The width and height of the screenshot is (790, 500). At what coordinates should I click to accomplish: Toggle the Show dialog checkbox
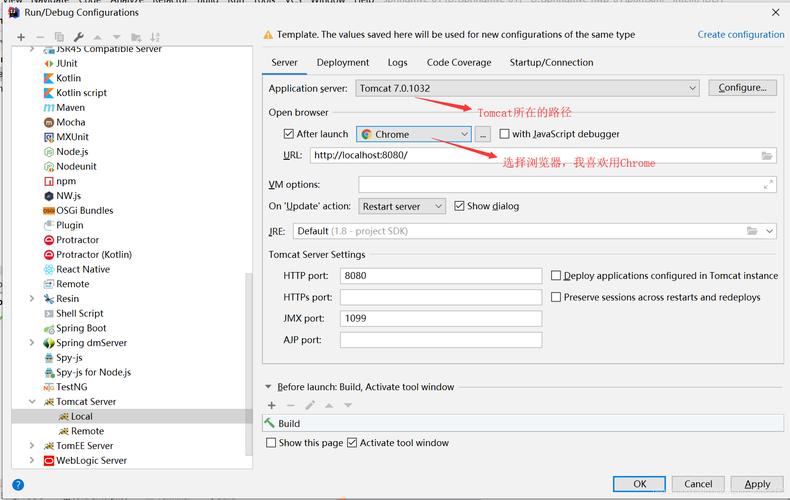(459, 206)
